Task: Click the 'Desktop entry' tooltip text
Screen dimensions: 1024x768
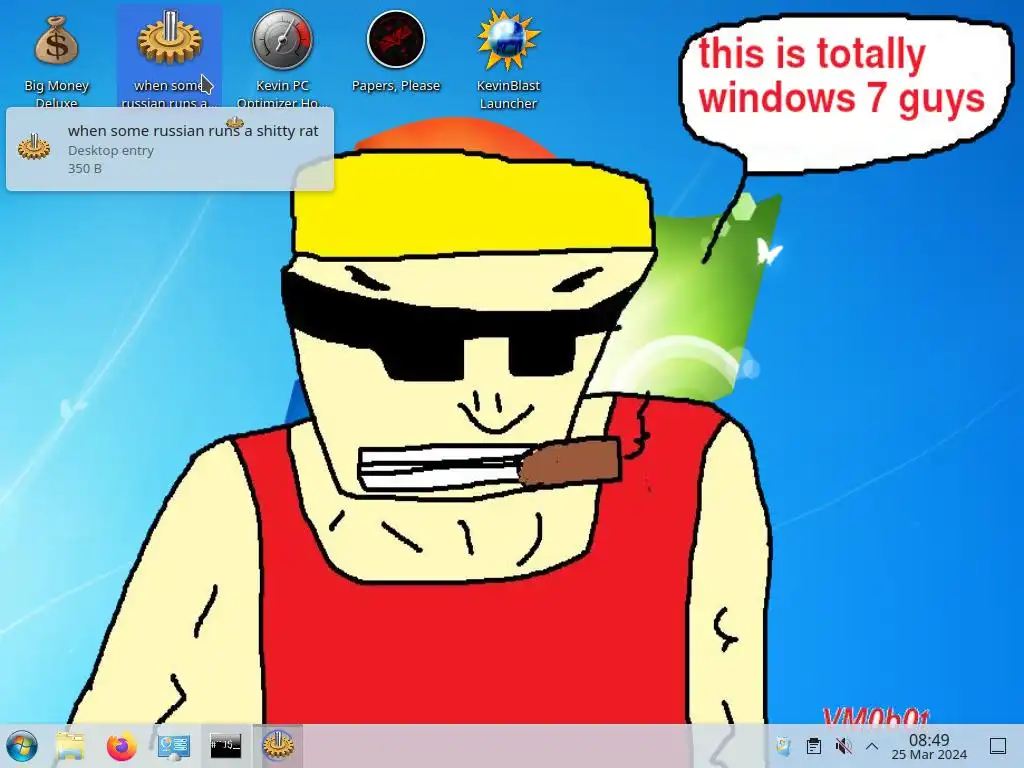Action: pos(110,150)
